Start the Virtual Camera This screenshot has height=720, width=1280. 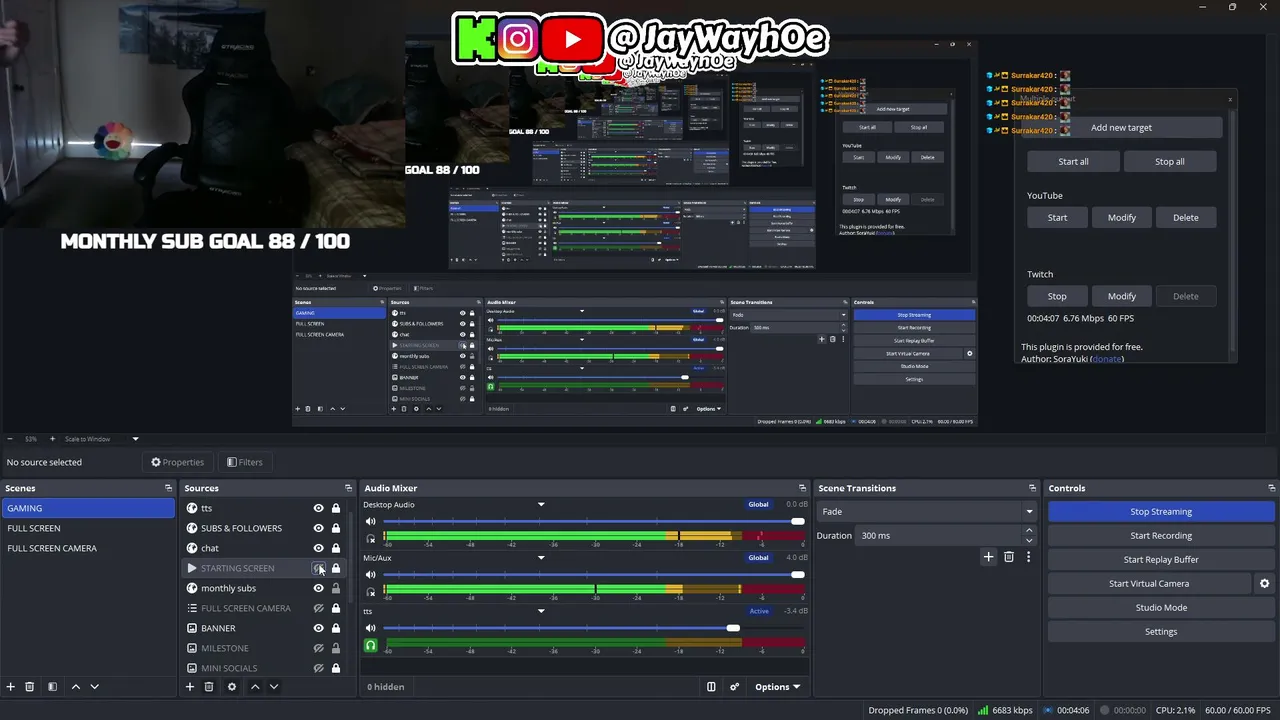(x=1149, y=584)
